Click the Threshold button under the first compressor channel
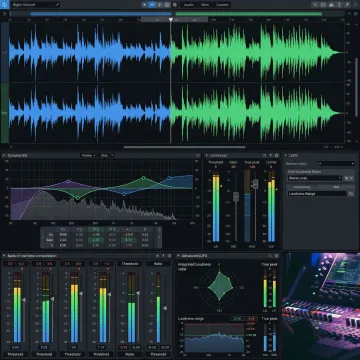The height and width of the screenshot is (360, 360). tap(16, 354)
